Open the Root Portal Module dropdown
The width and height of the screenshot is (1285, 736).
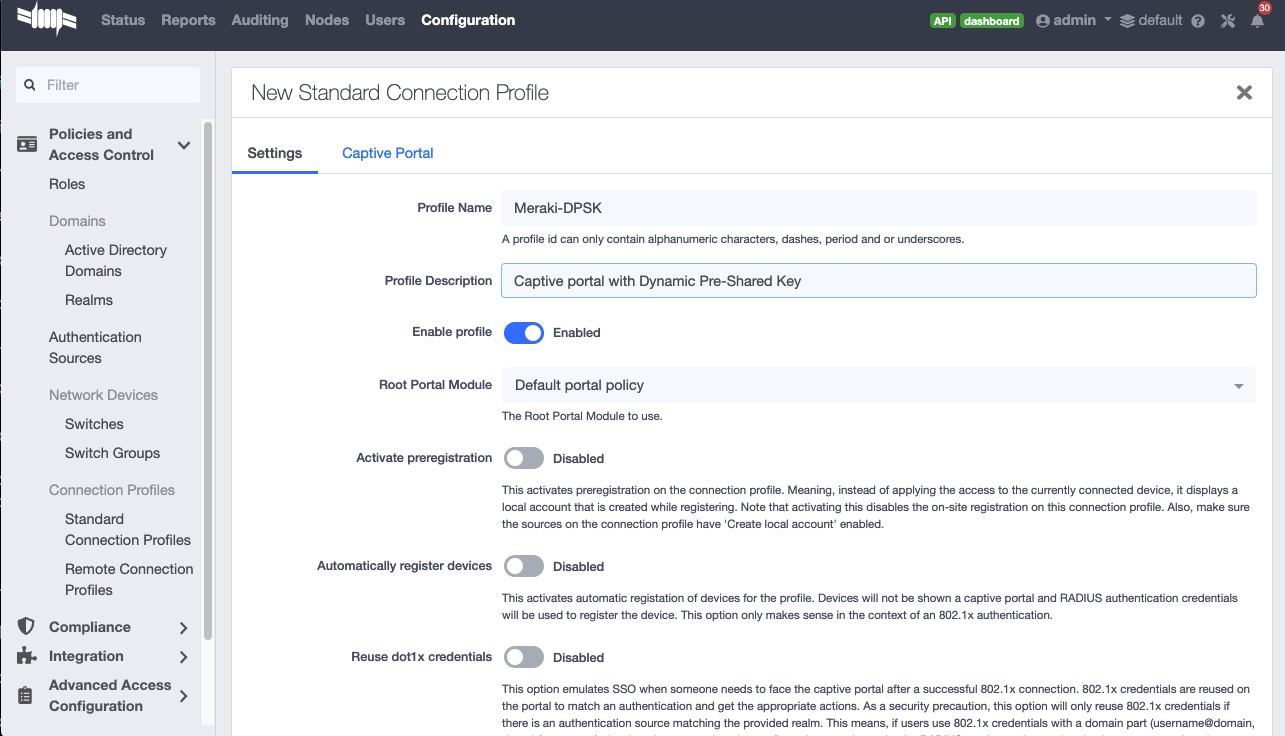[877, 385]
